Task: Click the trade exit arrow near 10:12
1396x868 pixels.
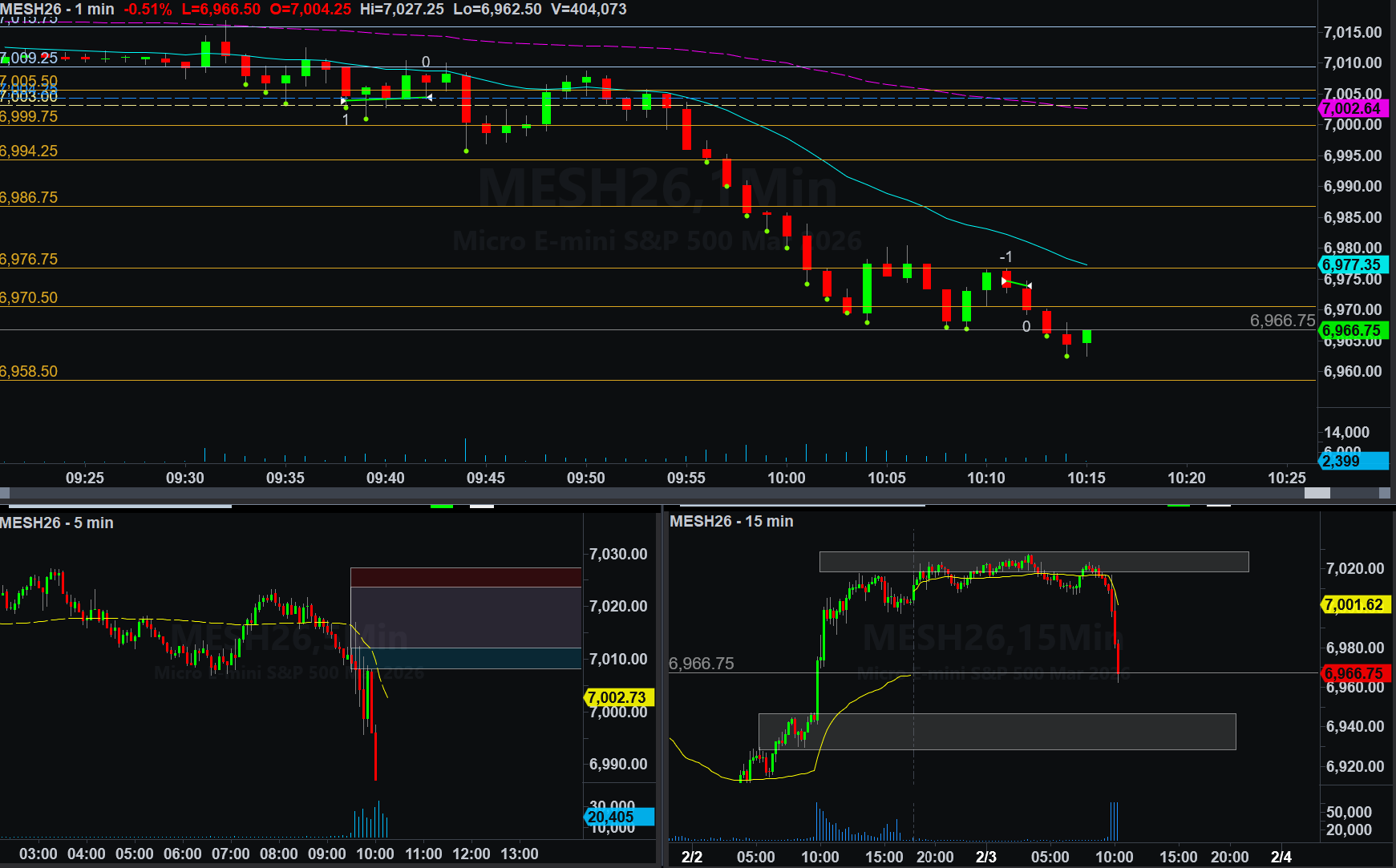Action: point(1029,286)
